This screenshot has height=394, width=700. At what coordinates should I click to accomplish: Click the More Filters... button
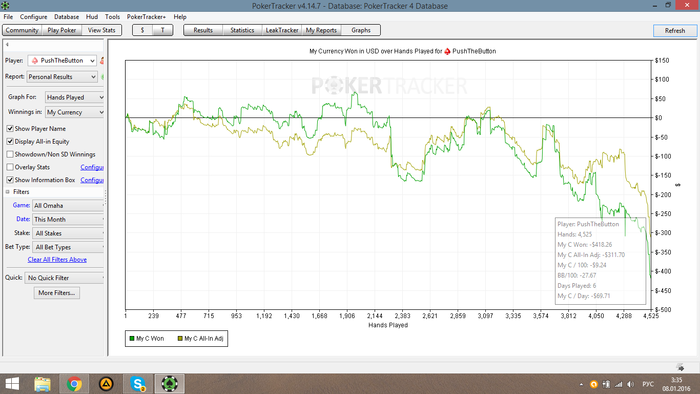(57, 293)
